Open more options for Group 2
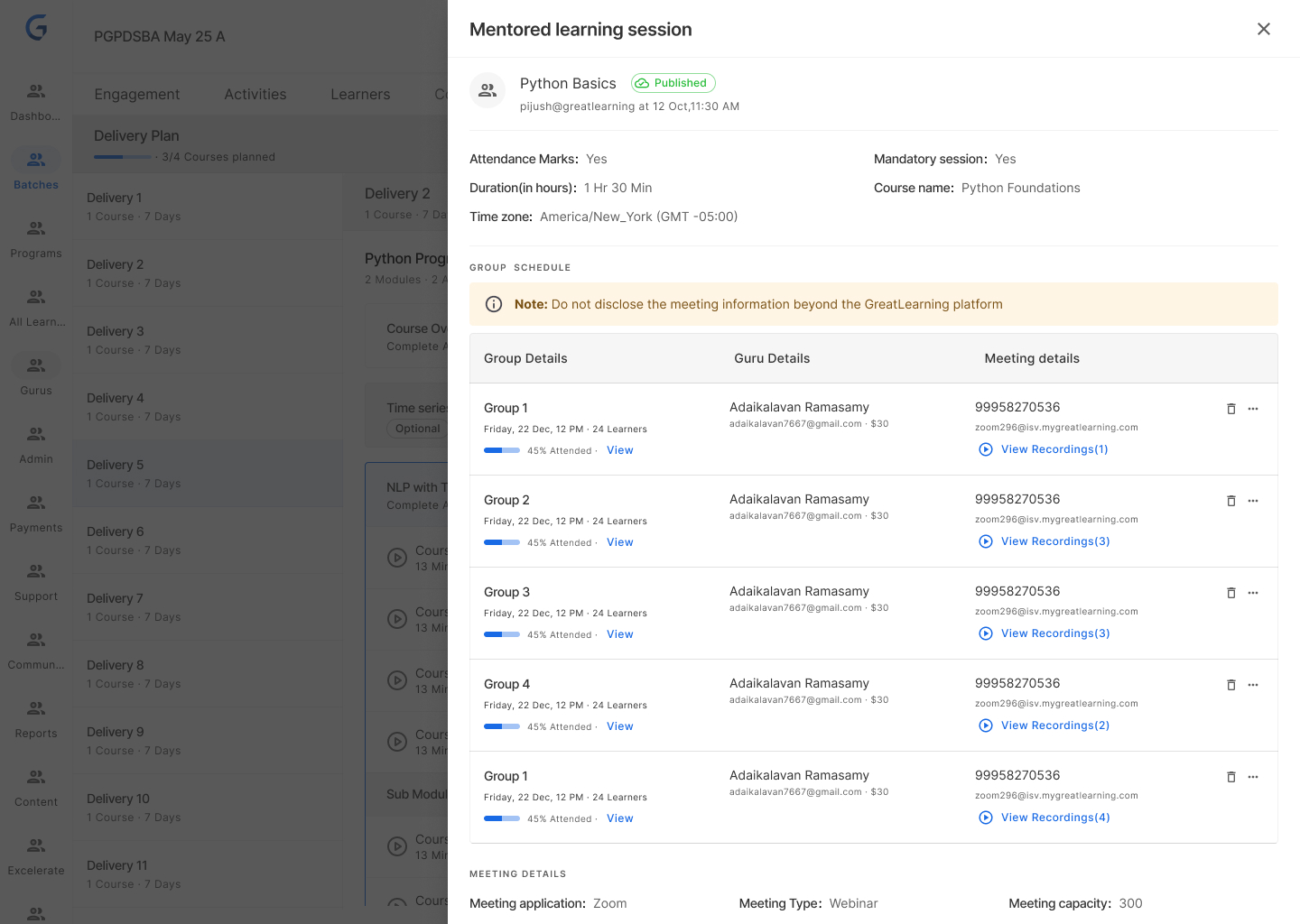 coord(1253,501)
